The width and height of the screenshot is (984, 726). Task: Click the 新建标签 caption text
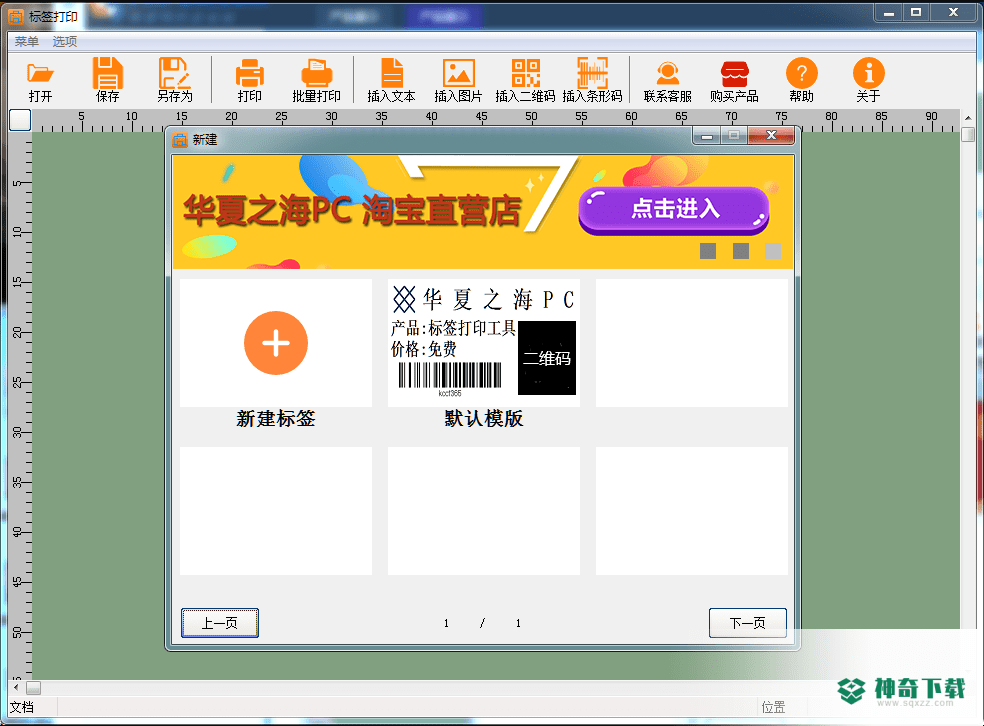coord(276,419)
